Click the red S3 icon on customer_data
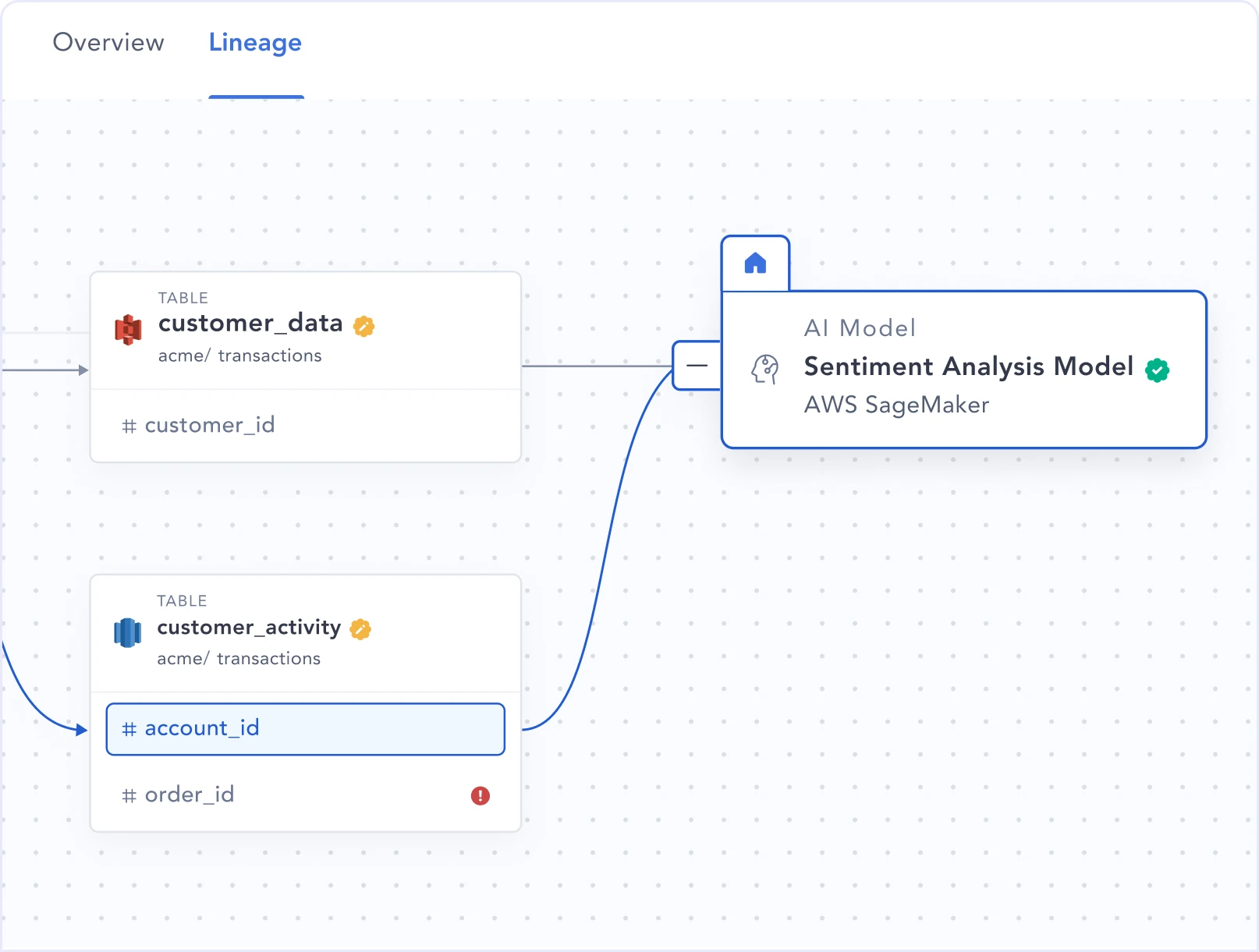Screen dimensions: 1259x952 [129, 330]
